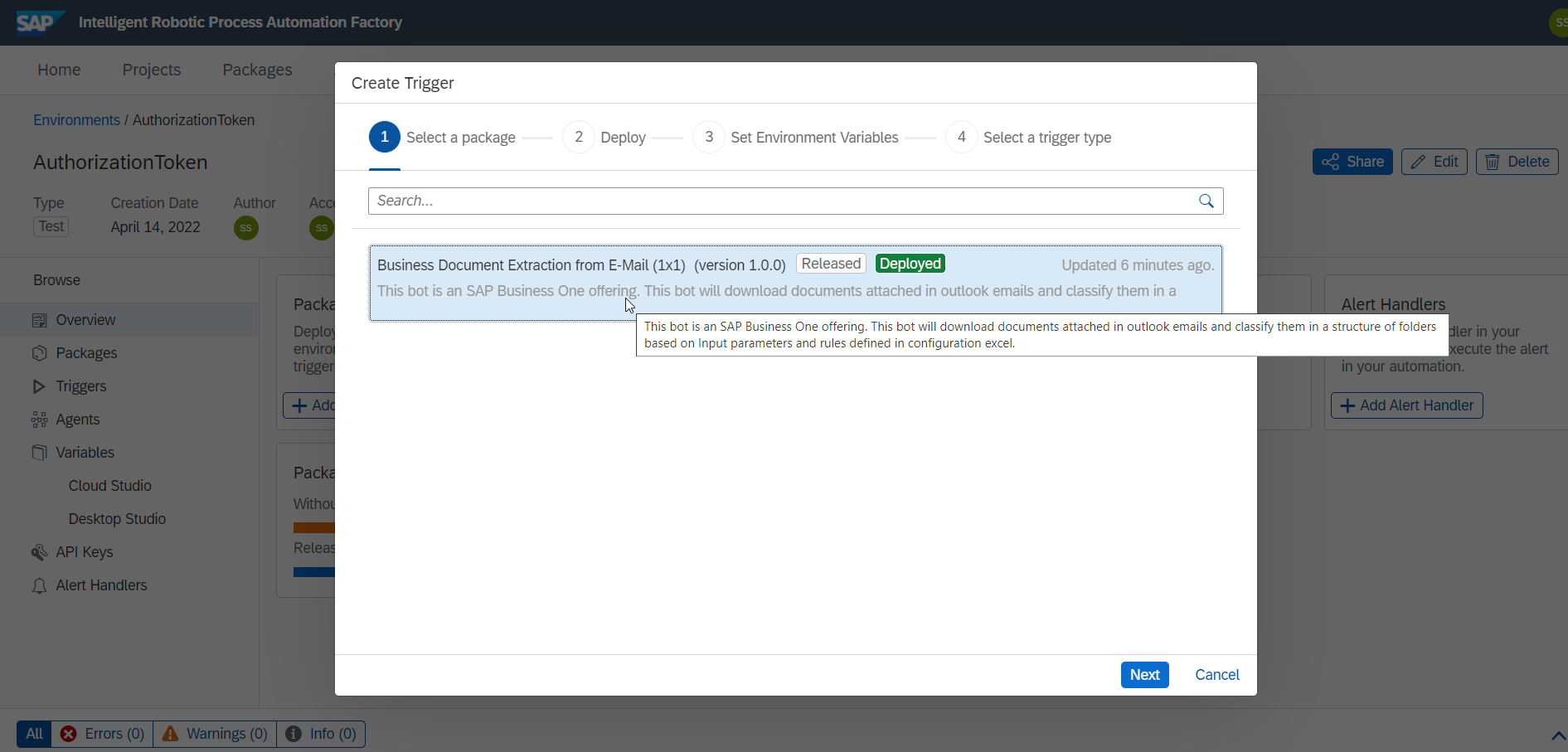Image resolution: width=1568 pixels, height=752 pixels.
Task: Open Triggers in the Browse sidebar
Action: 129,386
